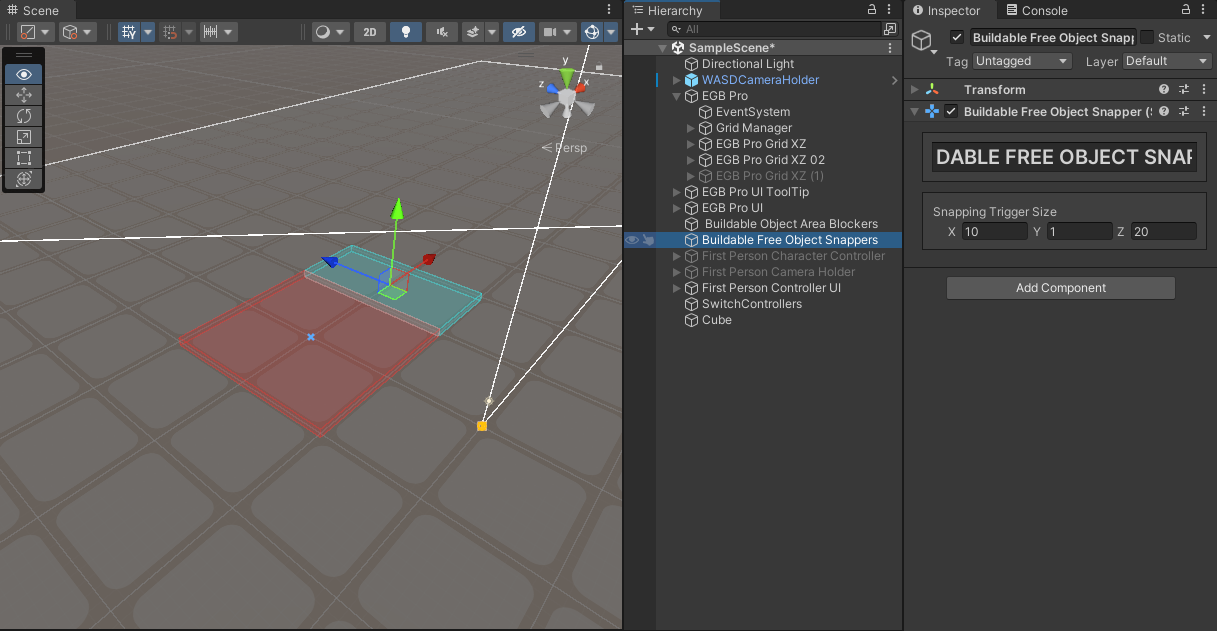Select the Transform tool in Scene overlay
Image resolution: width=1217 pixels, height=631 pixels.
click(x=24, y=179)
